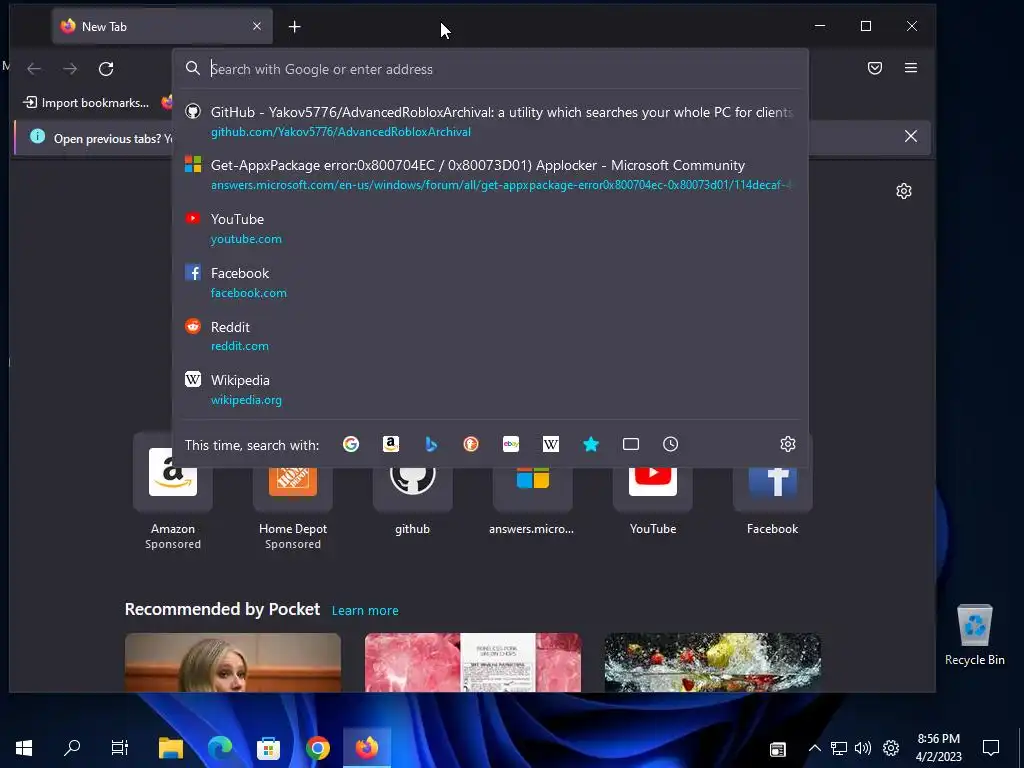Dismiss the Open previous tabs notification
The width and height of the screenshot is (1024, 768).
911,136
